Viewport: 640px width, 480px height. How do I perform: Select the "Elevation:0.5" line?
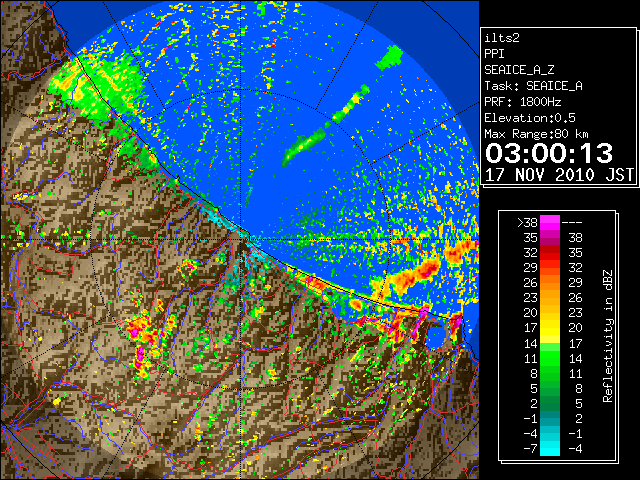point(530,118)
